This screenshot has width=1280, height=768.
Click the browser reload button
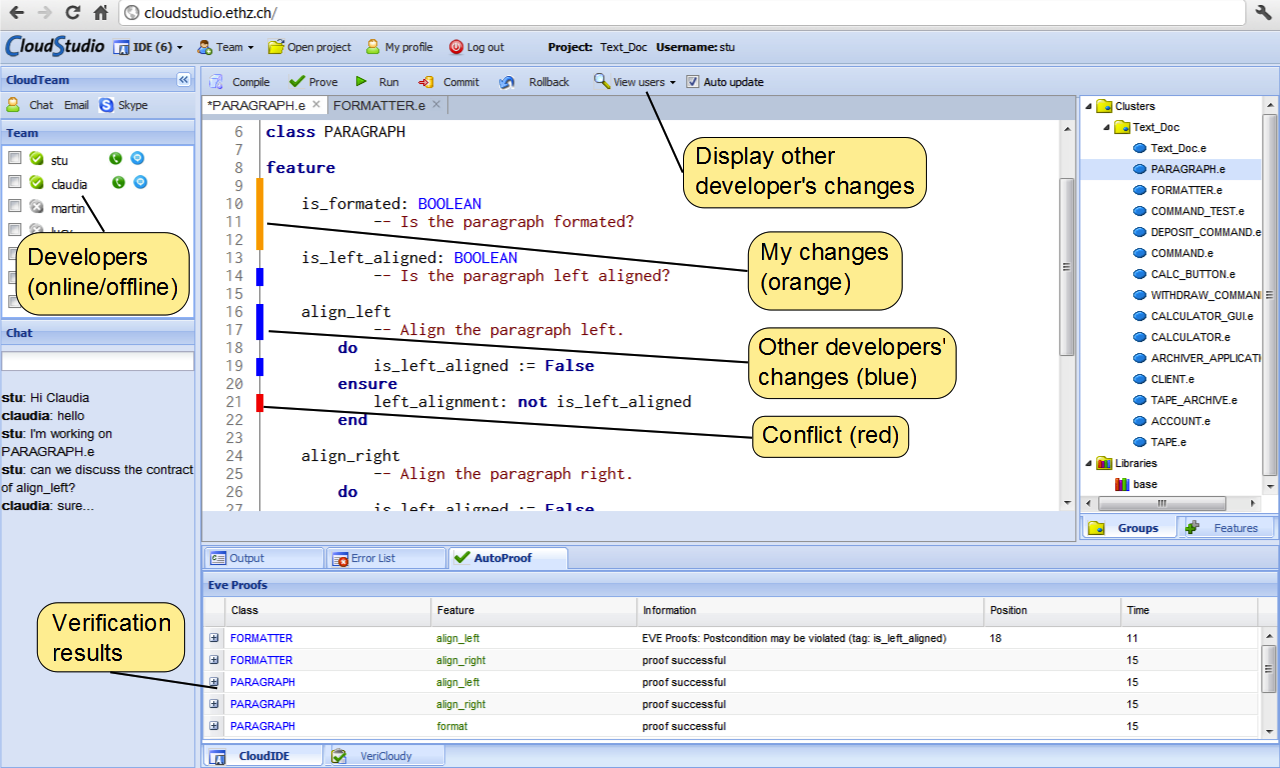pos(73,12)
